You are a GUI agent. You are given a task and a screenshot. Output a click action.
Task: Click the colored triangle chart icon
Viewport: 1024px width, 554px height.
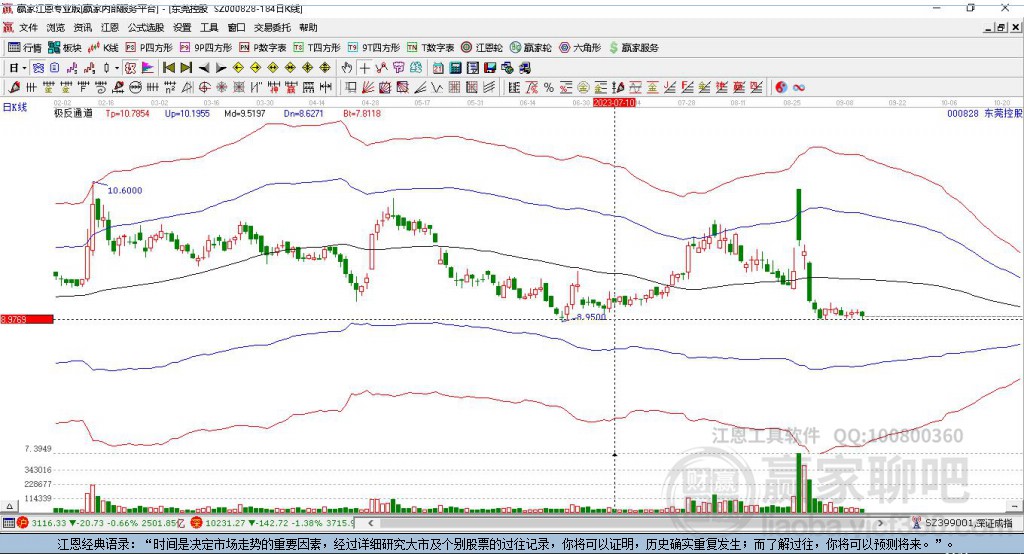click(x=148, y=68)
